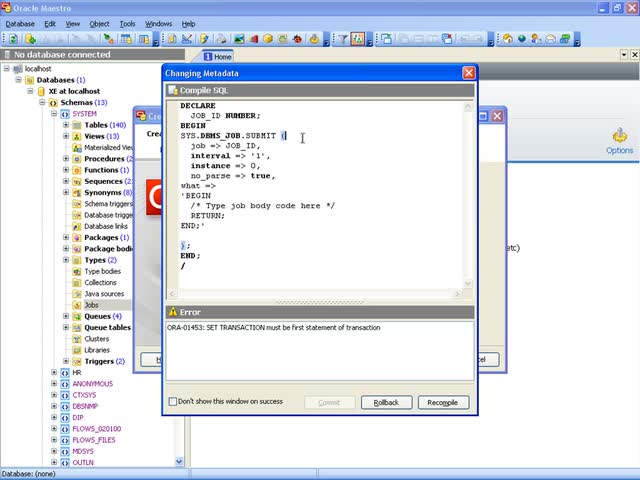Open the Database menu
Viewport: 640px width, 480px height.
click(20, 24)
